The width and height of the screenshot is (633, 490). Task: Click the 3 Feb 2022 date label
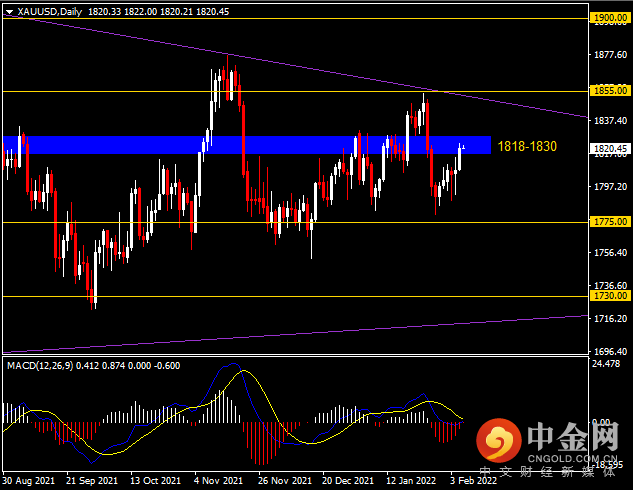coord(474,481)
